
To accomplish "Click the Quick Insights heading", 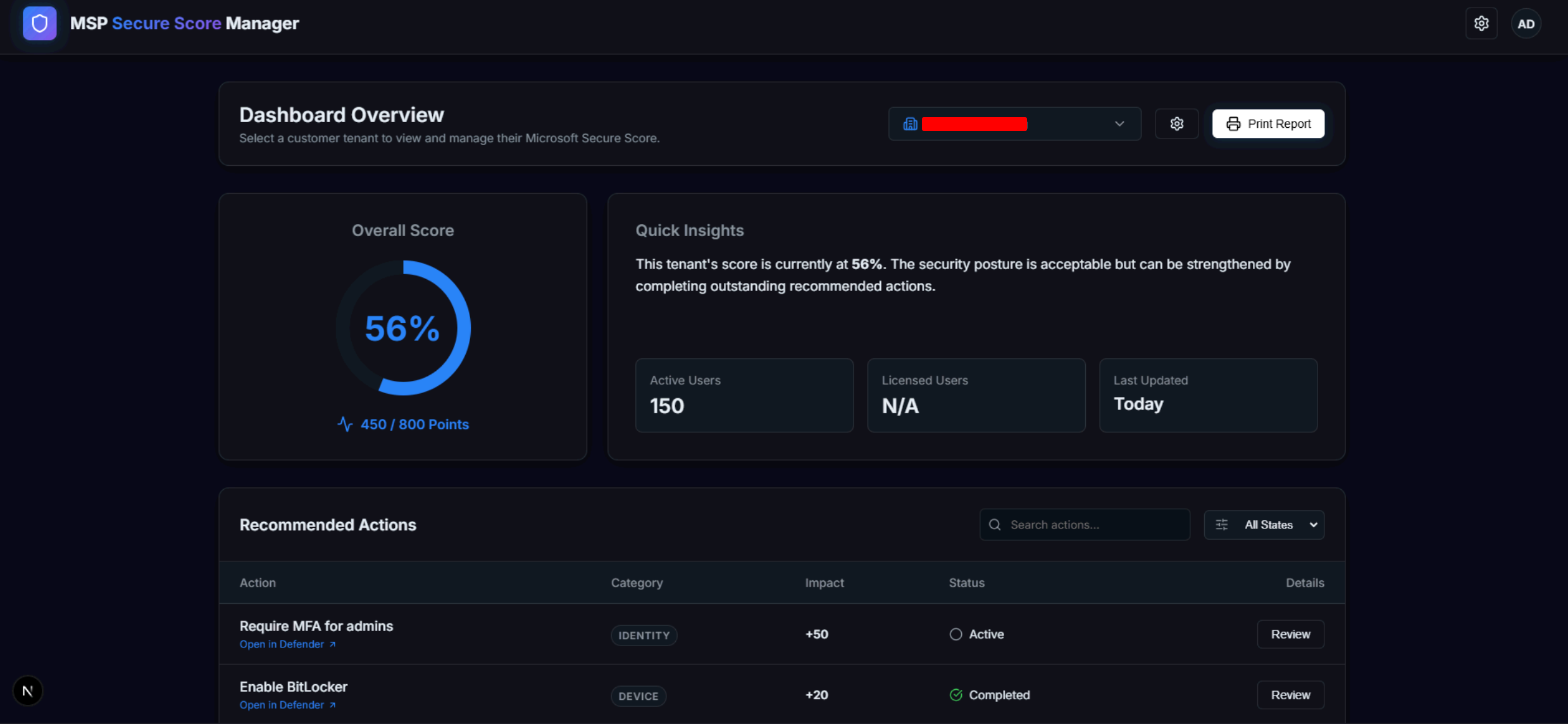I will click(690, 230).
